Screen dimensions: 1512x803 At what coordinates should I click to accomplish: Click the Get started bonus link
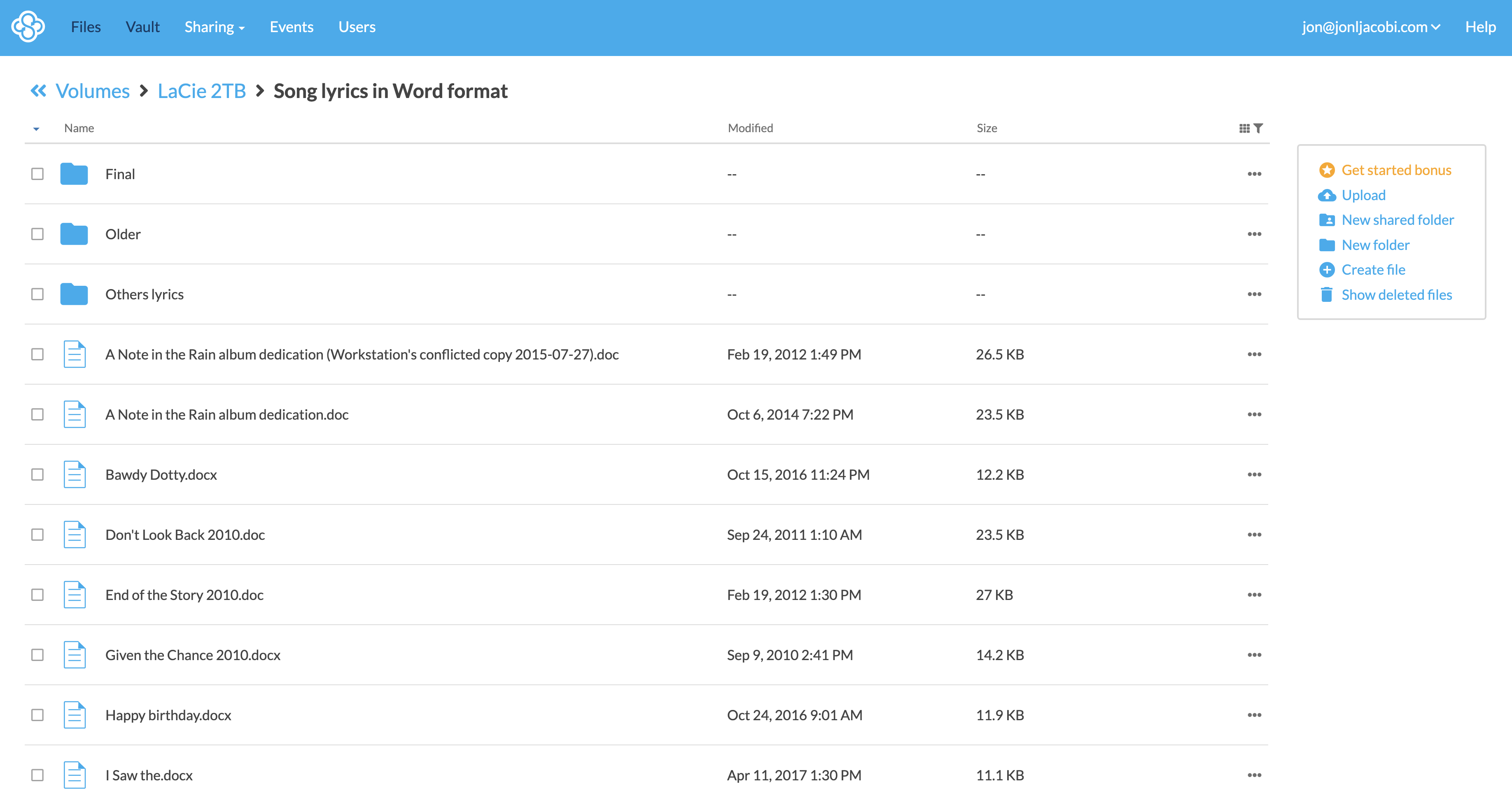point(1397,170)
